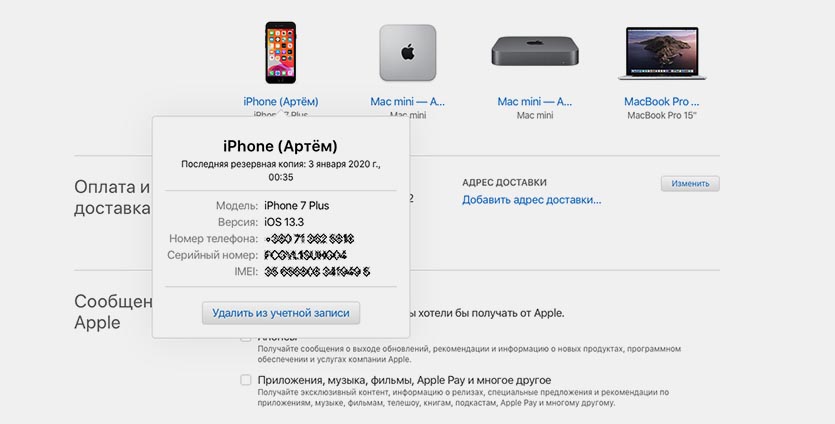Click Добавить адрес доставки link

[x=531, y=200]
